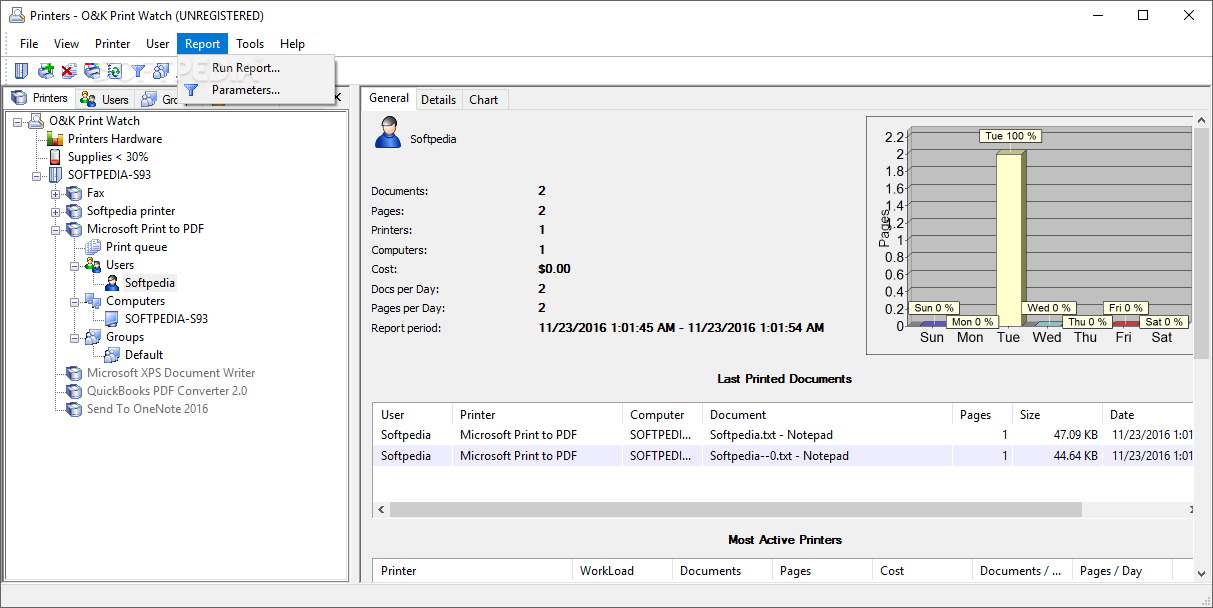
Task: Click the application icon in title bar
Action: click(x=16, y=16)
